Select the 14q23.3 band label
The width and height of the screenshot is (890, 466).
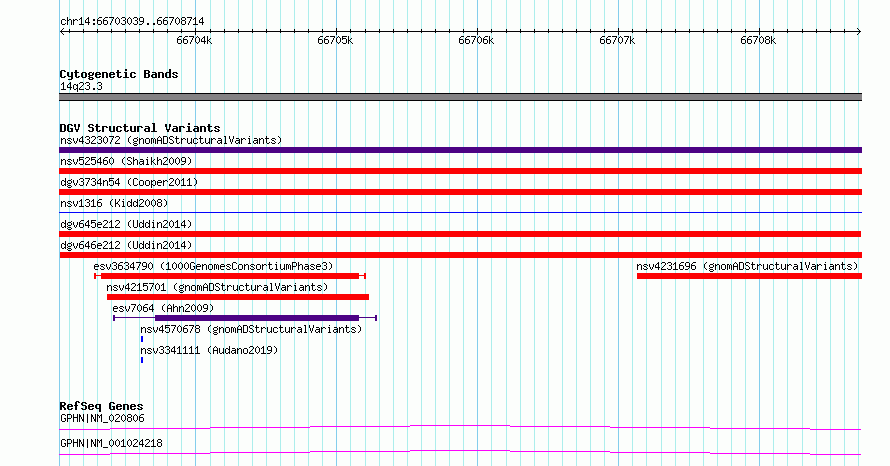pos(81,86)
